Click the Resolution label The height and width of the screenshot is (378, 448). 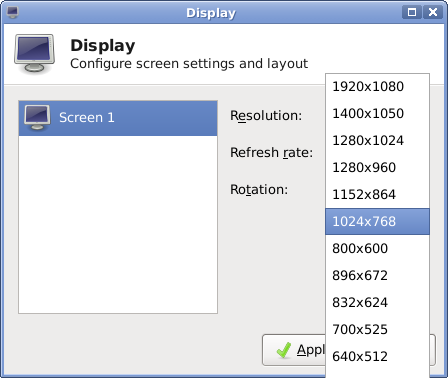[266, 116]
